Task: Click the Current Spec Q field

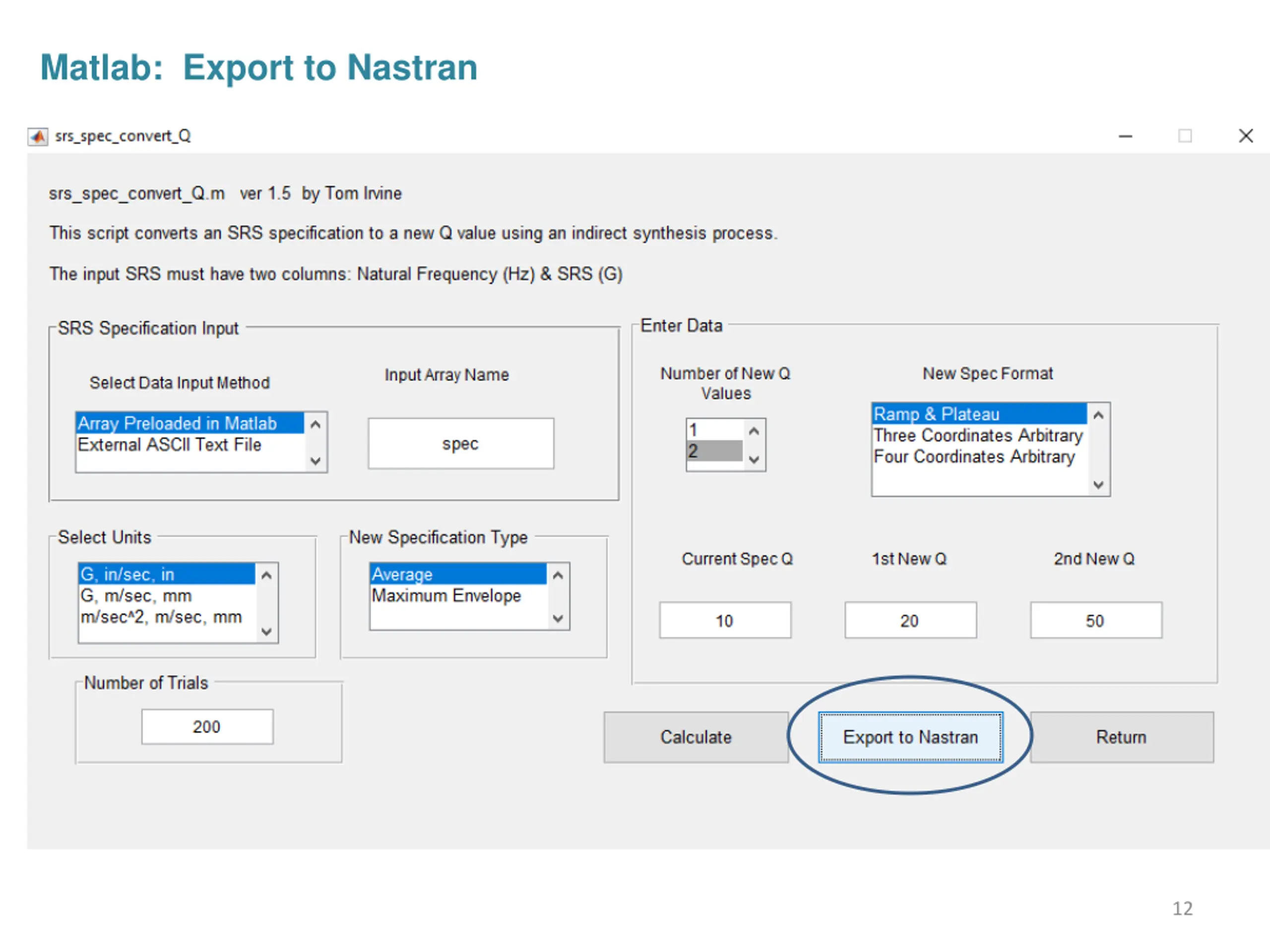Action: coord(725,620)
